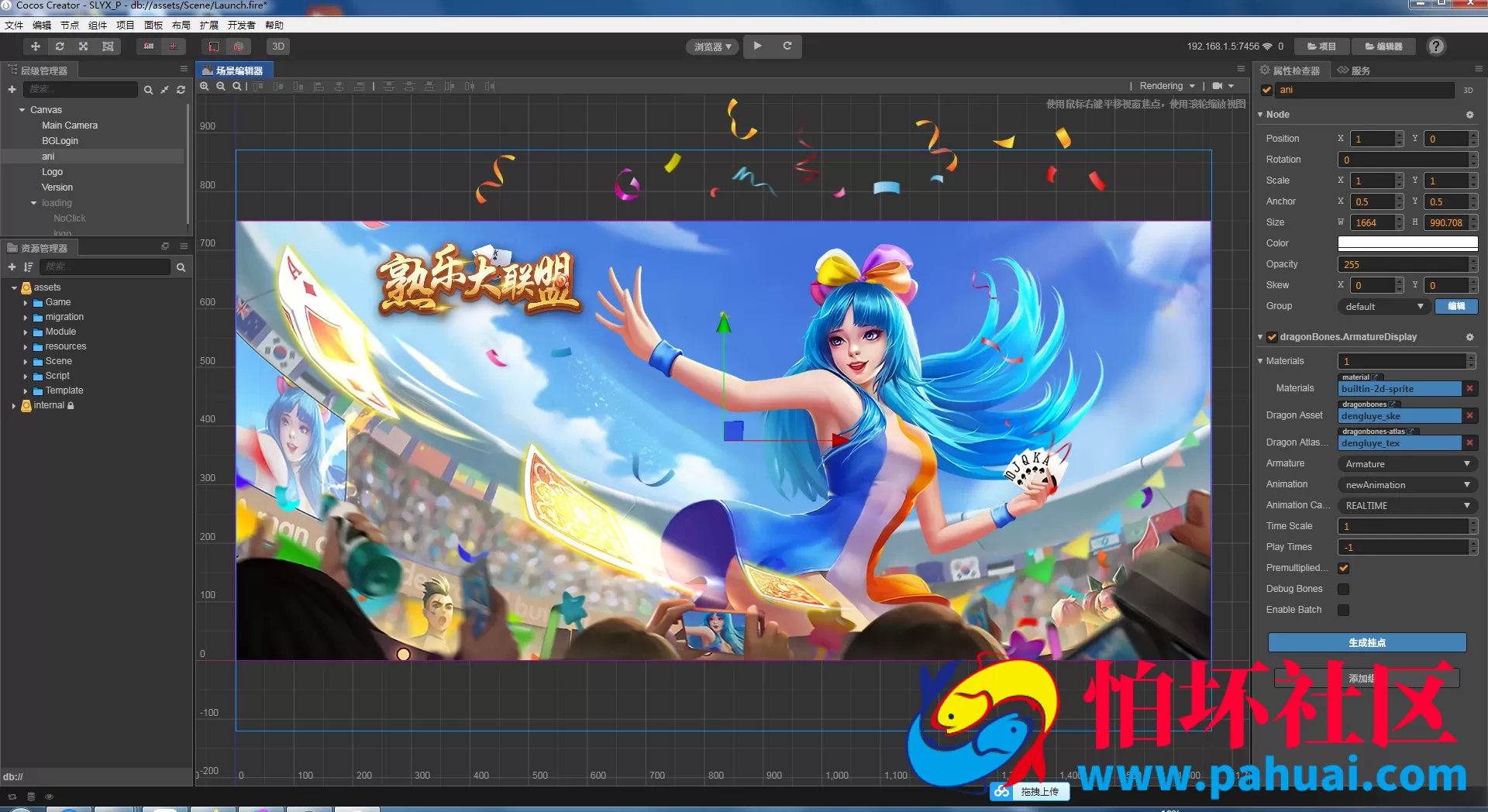Click the play preview button

tap(758, 46)
